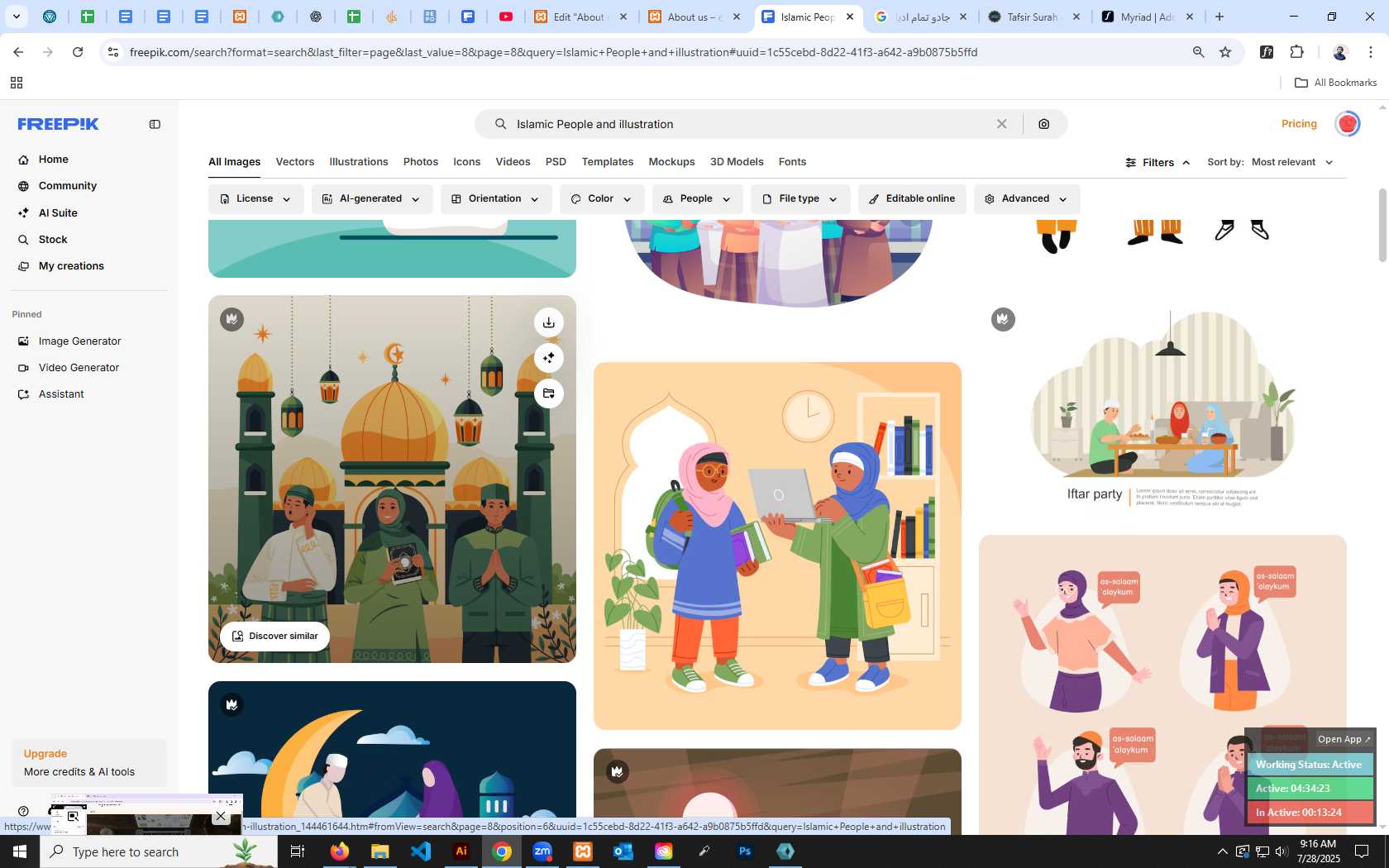
Task: Click the Freepik search input field
Action: (x=748, y=124)
